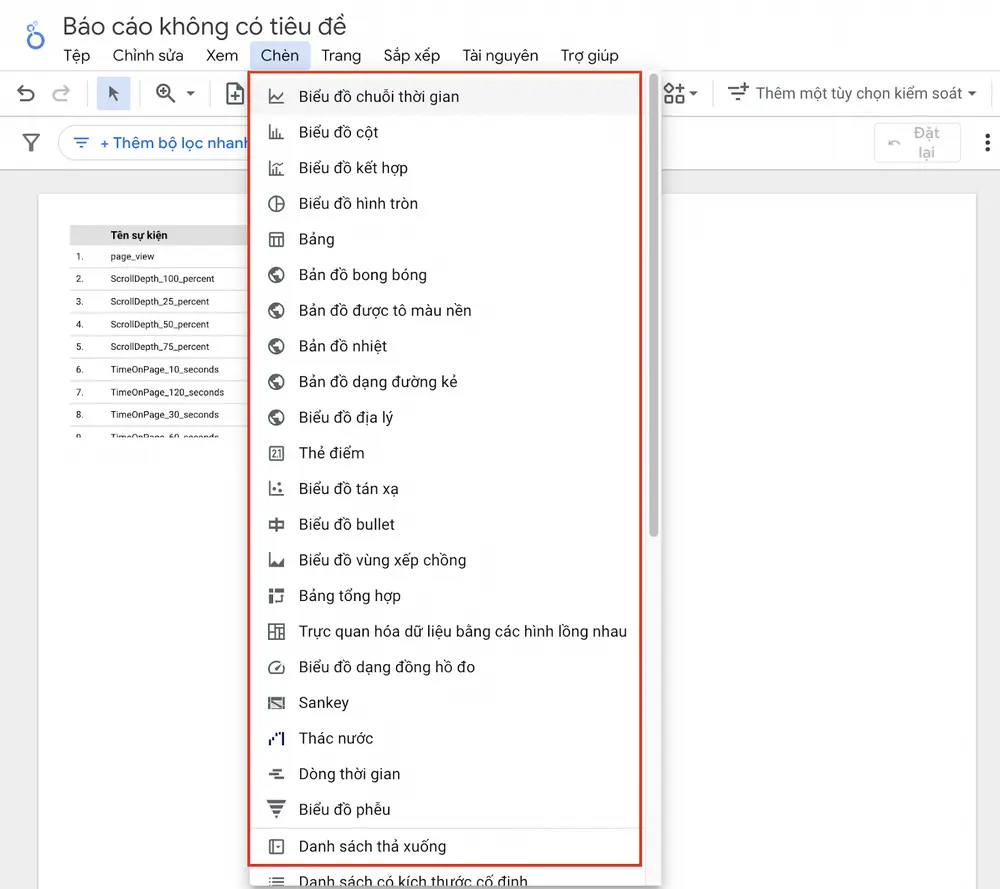
Task: Select the "TimeOnPage_30_seconds" row
Action: click(x=158, y=415)
